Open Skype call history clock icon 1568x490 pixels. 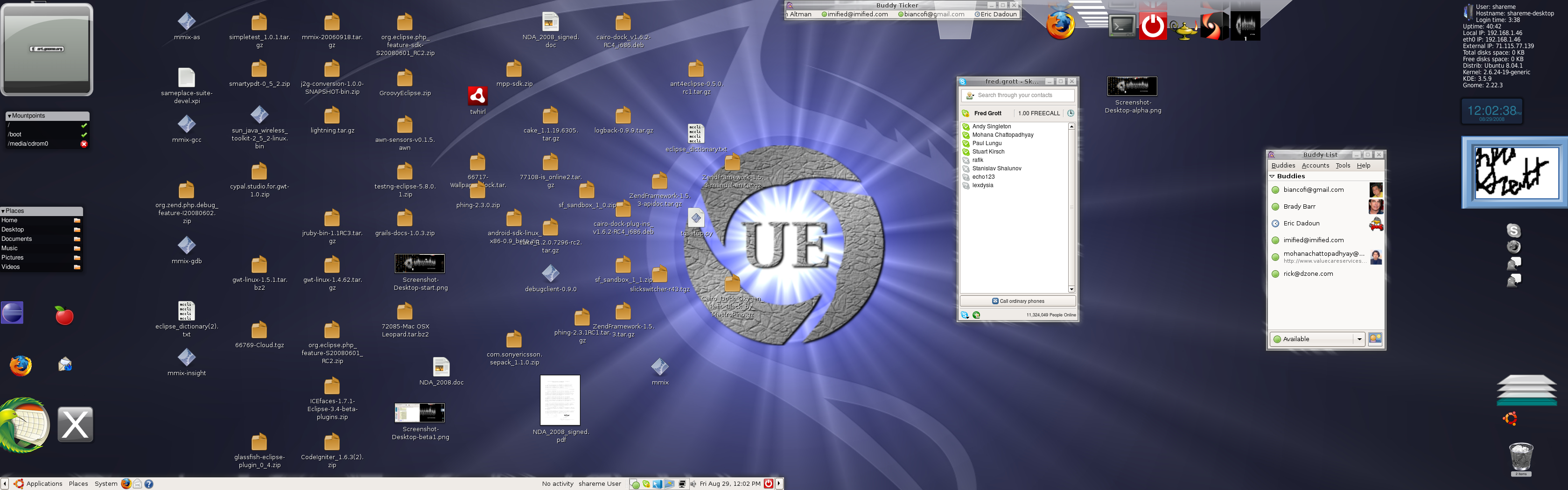click(1070, 113)
